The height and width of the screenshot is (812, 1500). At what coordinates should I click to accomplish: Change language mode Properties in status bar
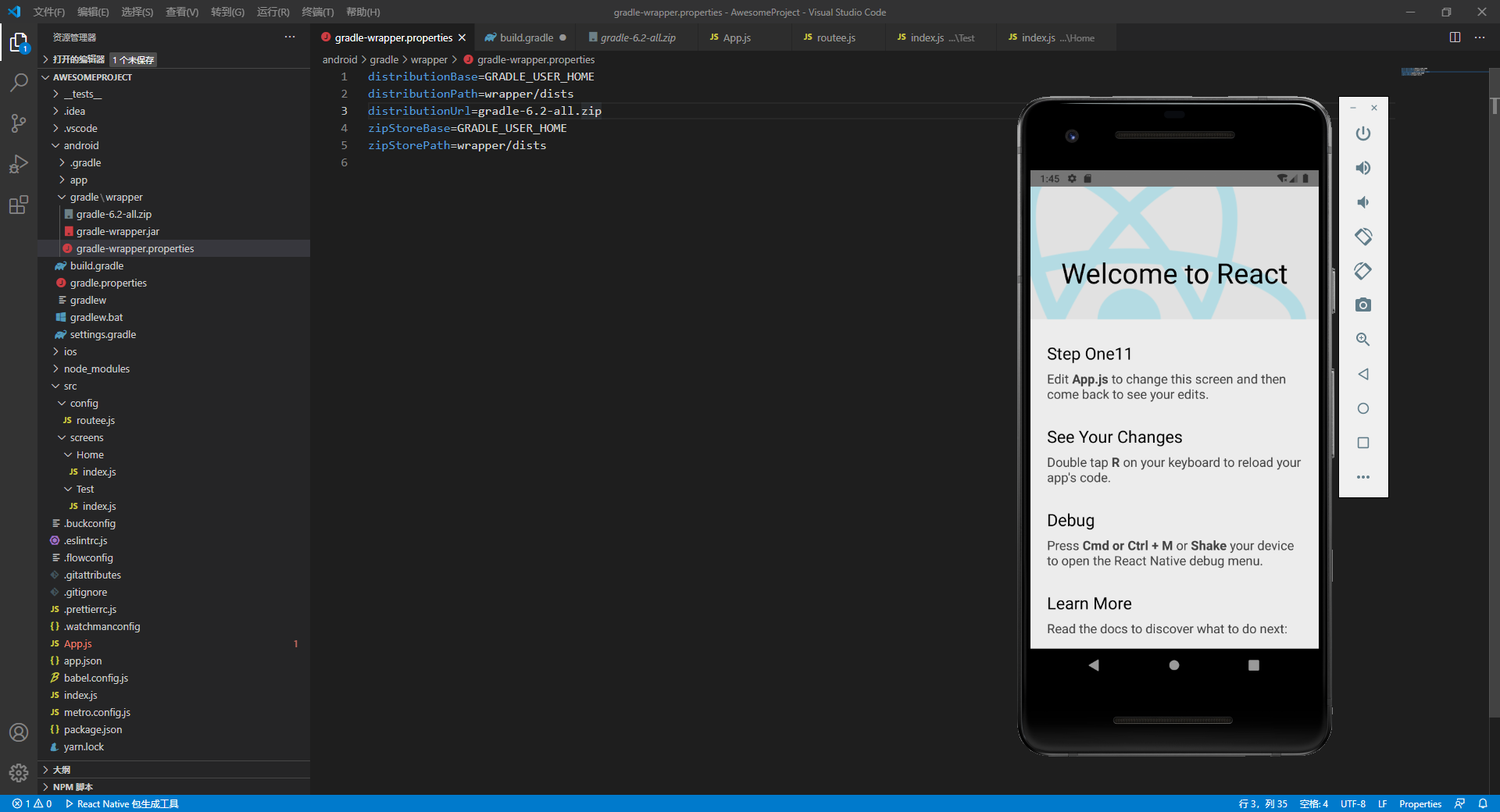click(1420, 803)
